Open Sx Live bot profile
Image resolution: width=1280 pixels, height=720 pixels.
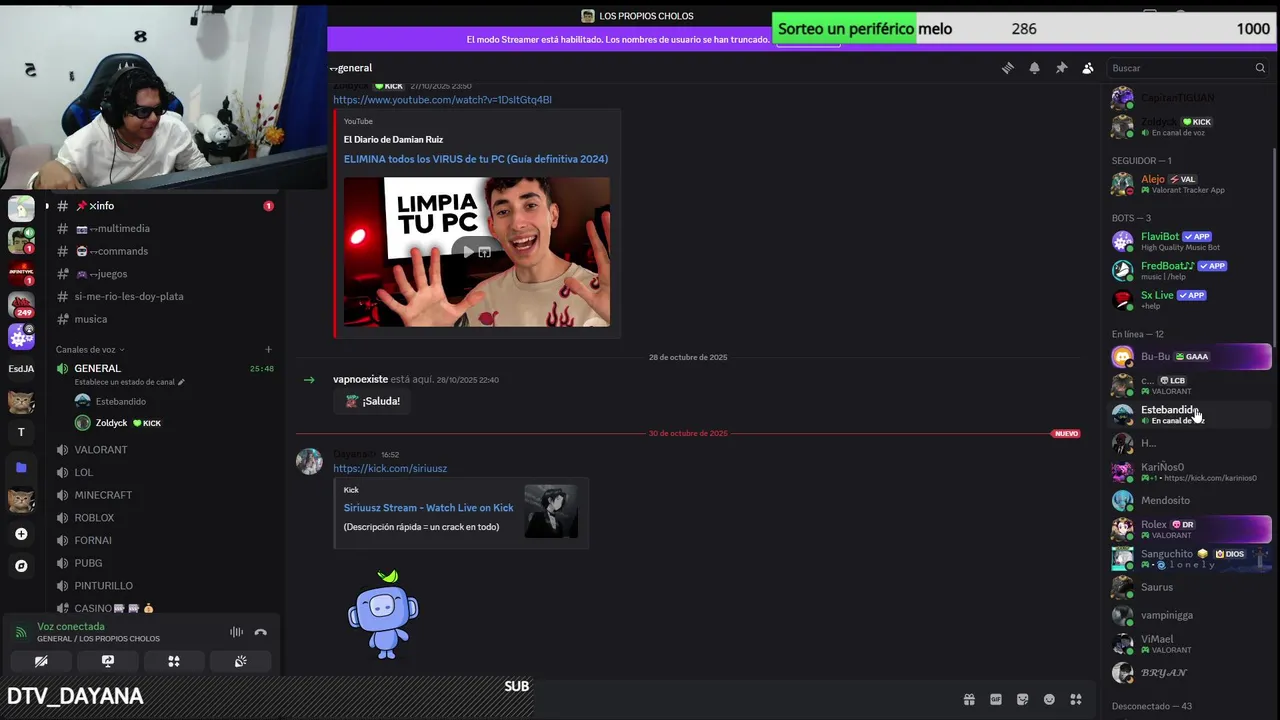[x=1189, y=299]
